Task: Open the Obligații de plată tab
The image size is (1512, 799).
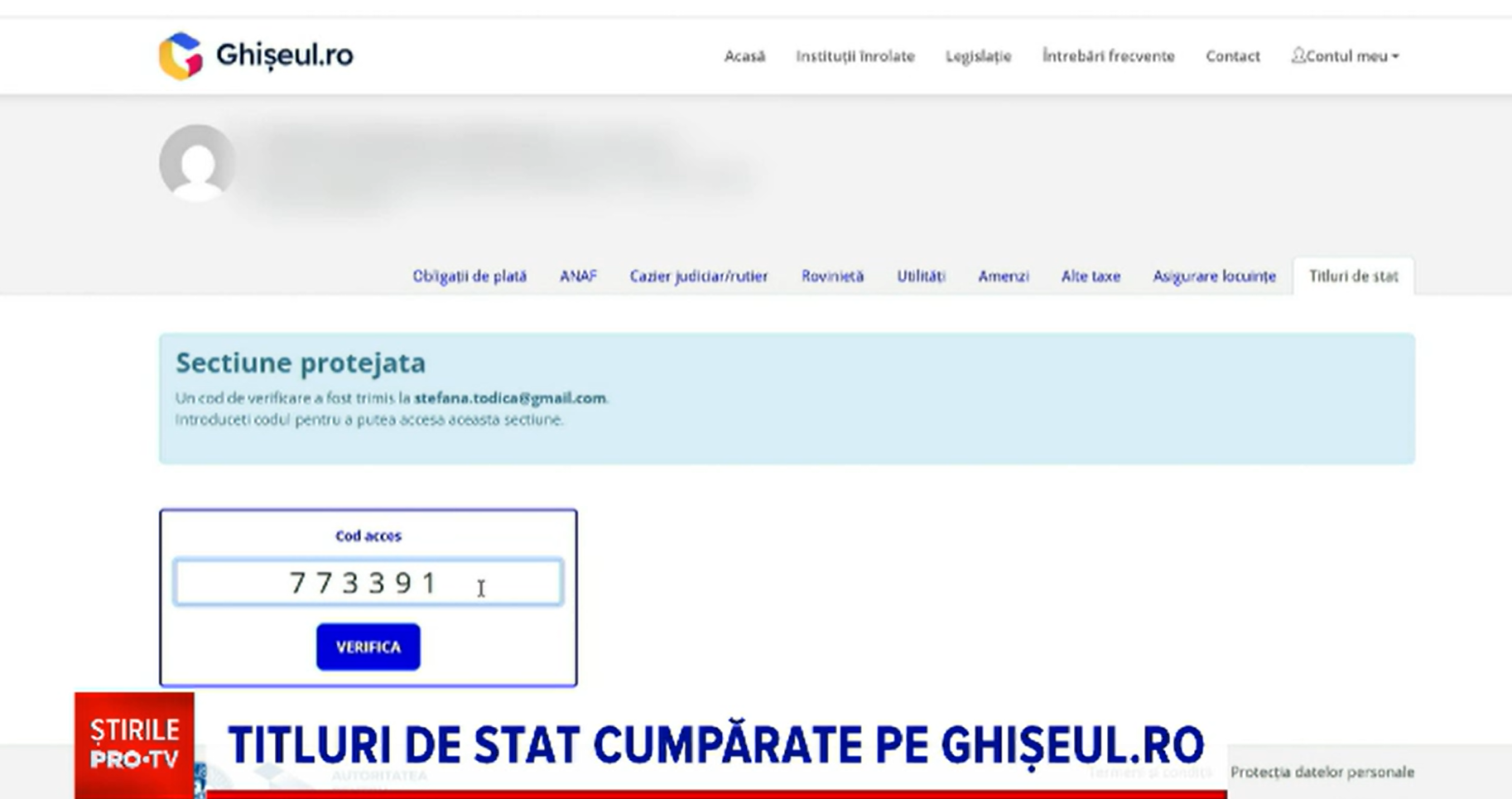Action: [470, 276]
